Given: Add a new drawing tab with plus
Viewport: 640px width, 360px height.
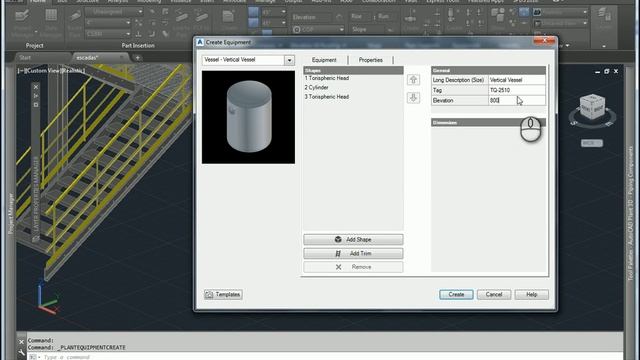Looking at the screenshot, I should pos(138,58).
